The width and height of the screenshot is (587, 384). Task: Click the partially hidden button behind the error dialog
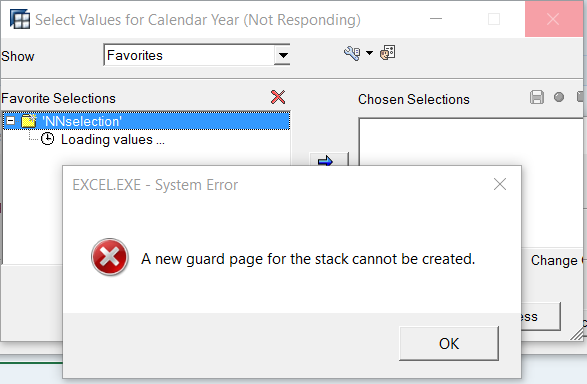click(x=541, y=317)
